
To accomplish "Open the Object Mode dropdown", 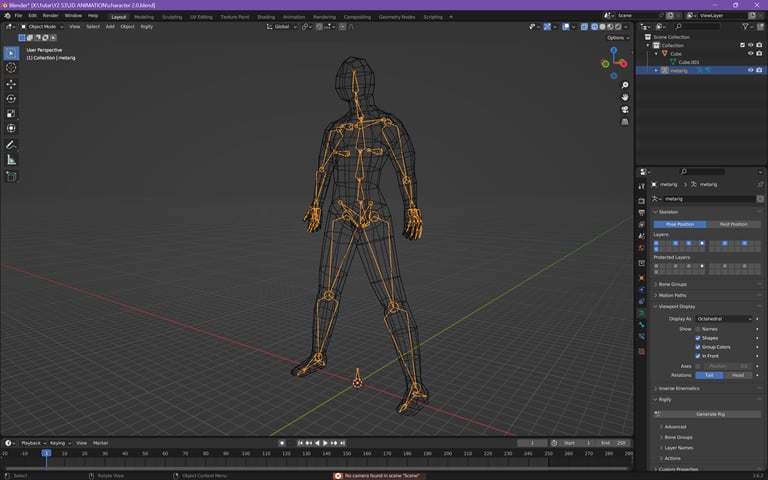I will pyautogui.click(x=42, y=27).
